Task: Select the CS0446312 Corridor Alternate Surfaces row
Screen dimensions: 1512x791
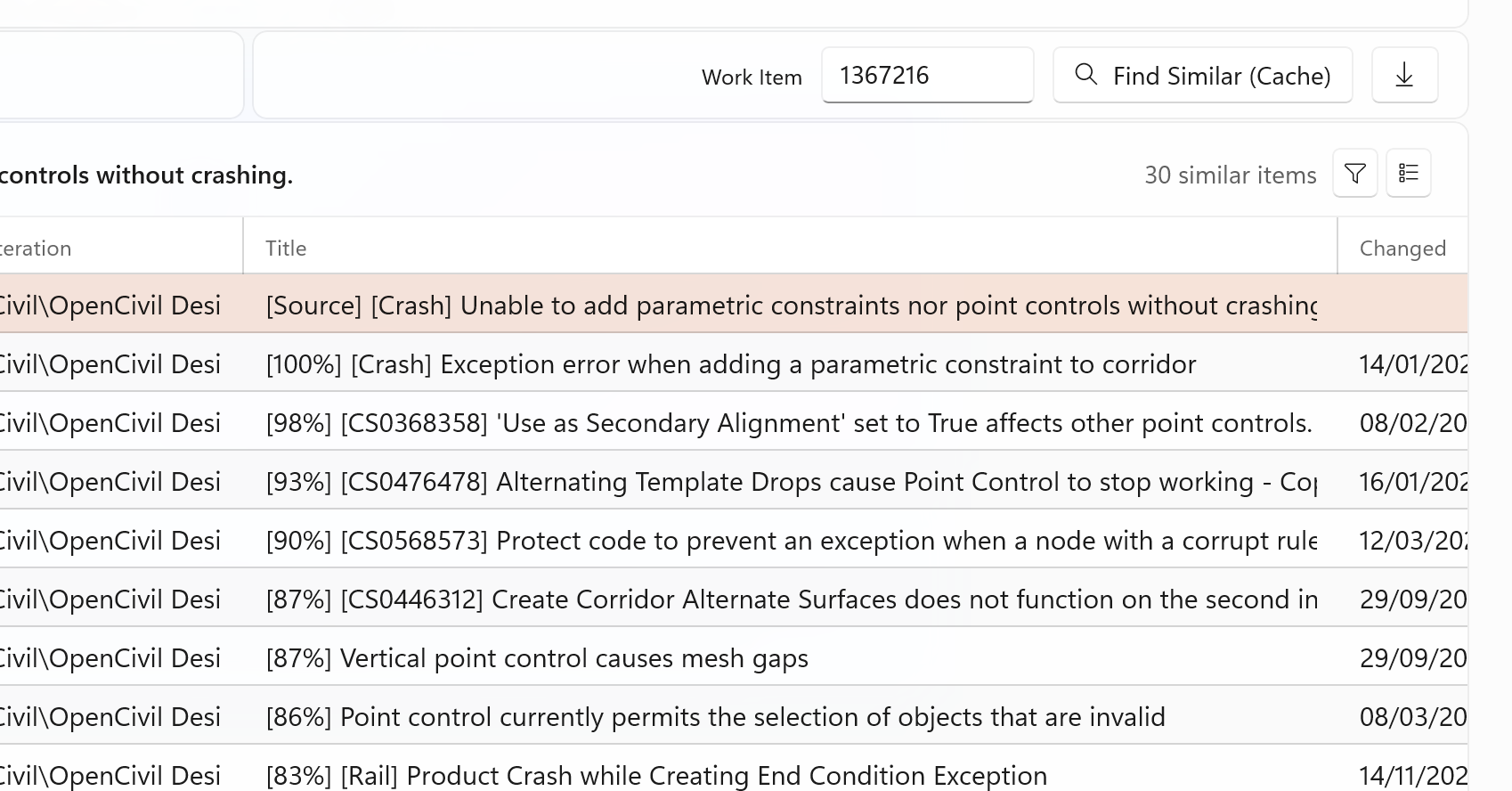Action: 791,599
